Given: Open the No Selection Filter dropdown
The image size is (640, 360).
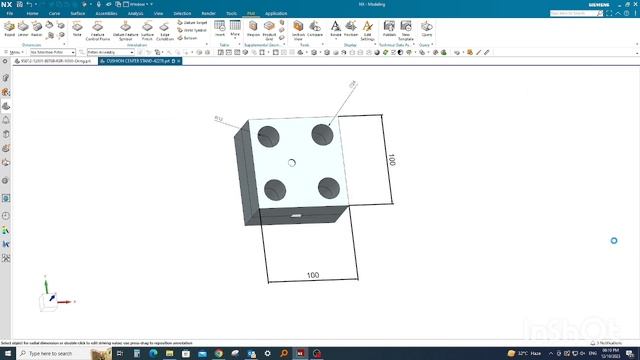Looking at the screenshot, I should pyautogui.click(x=53, y=53).
